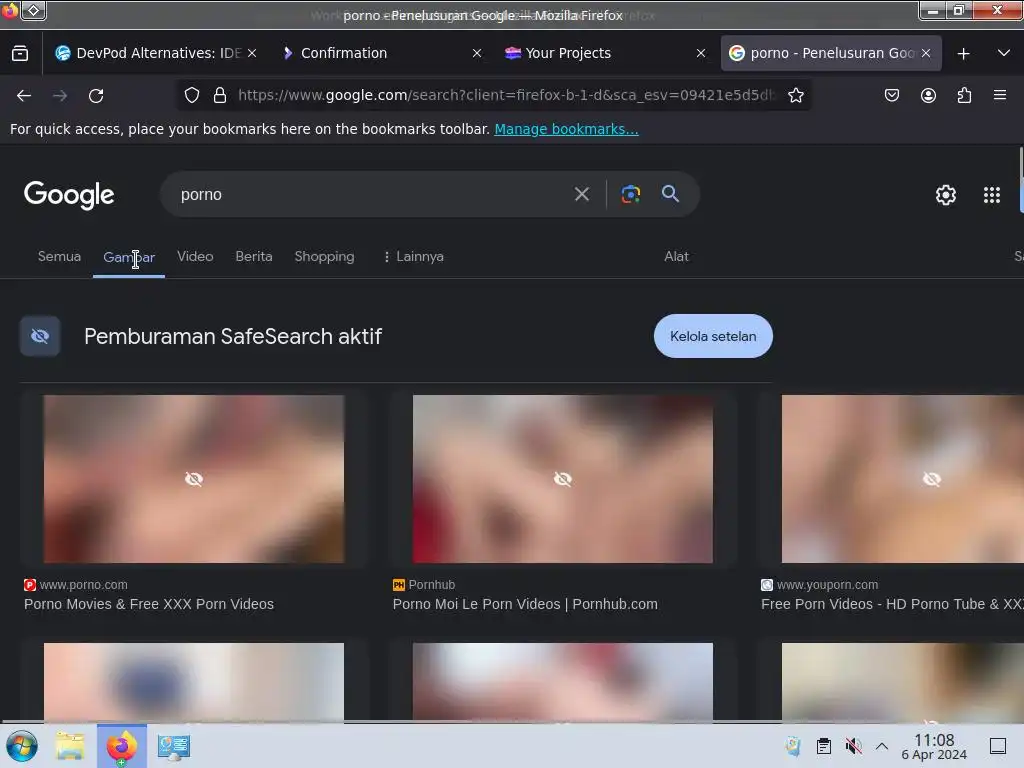Open the clock showing 11:08

934,746
